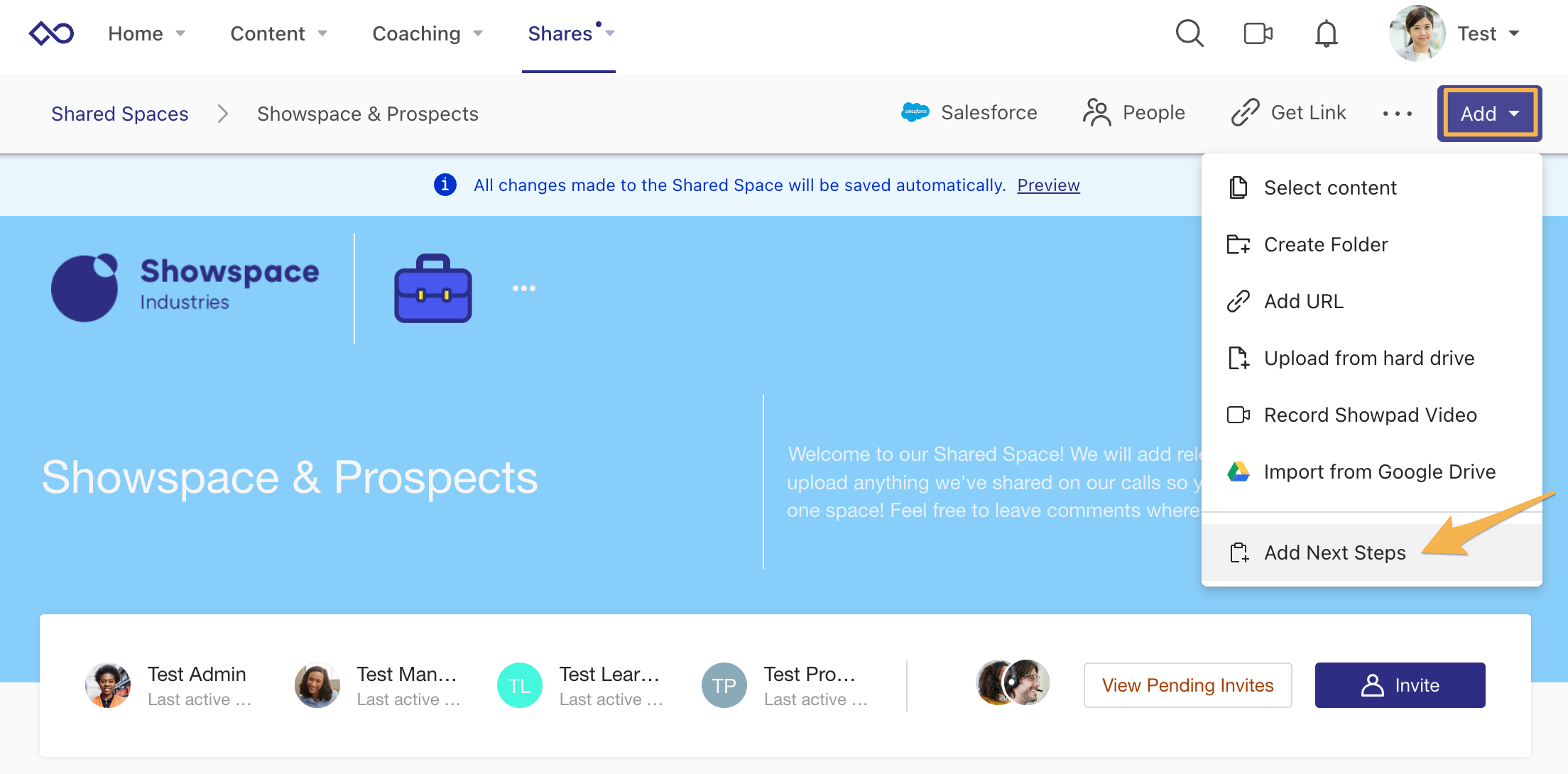Select Record Showpad Video option
Screen dimensions: 1568x774
1369,415
